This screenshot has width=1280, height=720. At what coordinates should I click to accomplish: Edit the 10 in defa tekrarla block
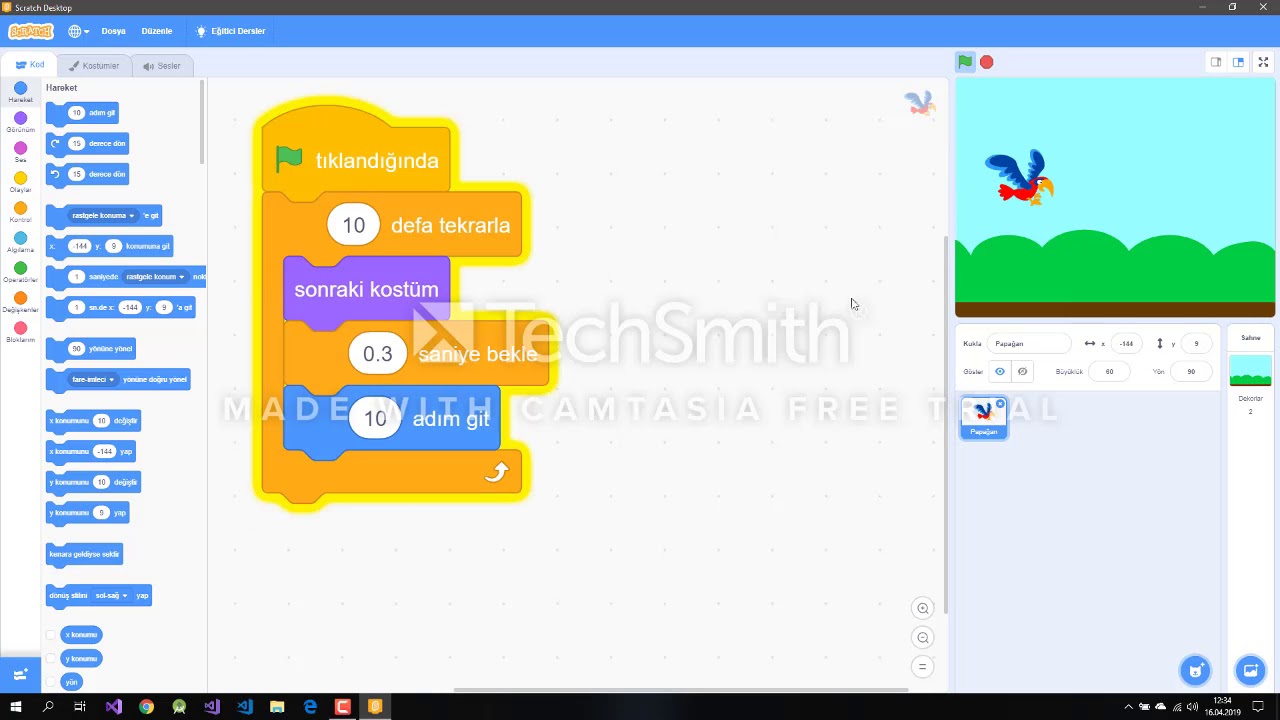pos(354,225)
